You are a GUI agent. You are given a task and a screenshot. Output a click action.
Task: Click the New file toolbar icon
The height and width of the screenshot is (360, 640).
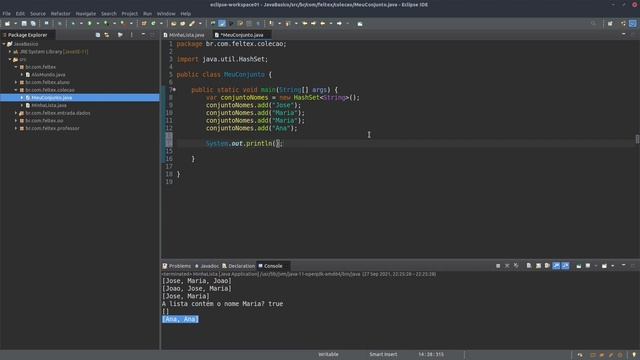point(7,24)
